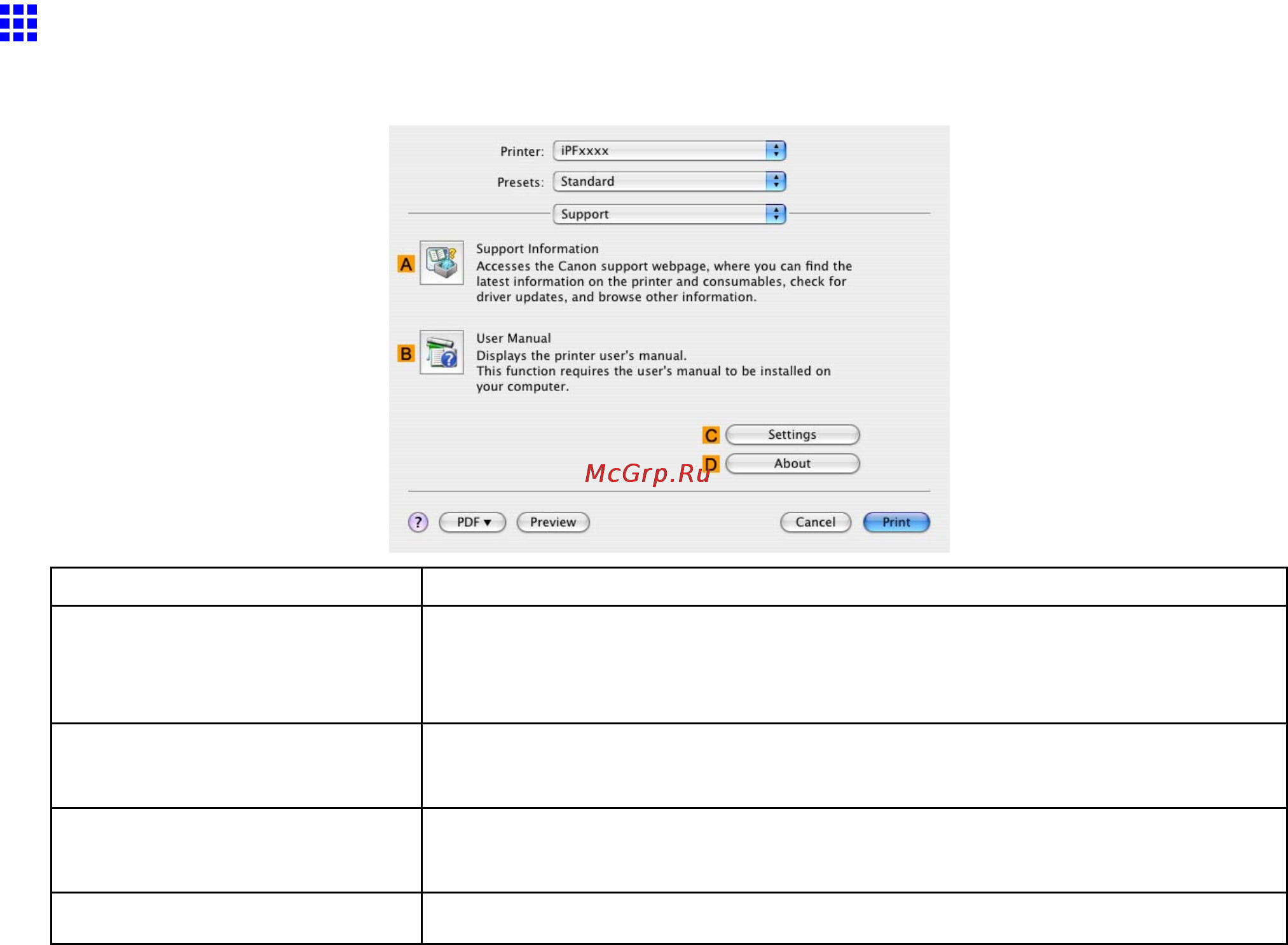Click the 'Support Information' heading text
This screenshot has height=945, width=1288.
pos(537,249)
